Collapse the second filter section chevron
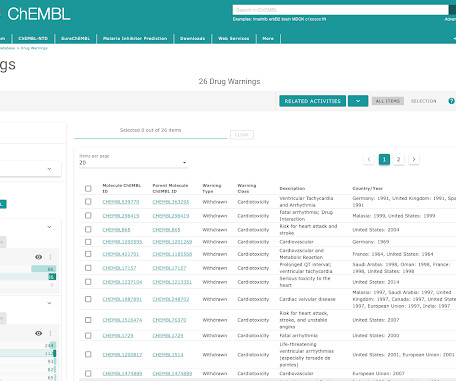456x381 pixels. click(x=49, y=303)
